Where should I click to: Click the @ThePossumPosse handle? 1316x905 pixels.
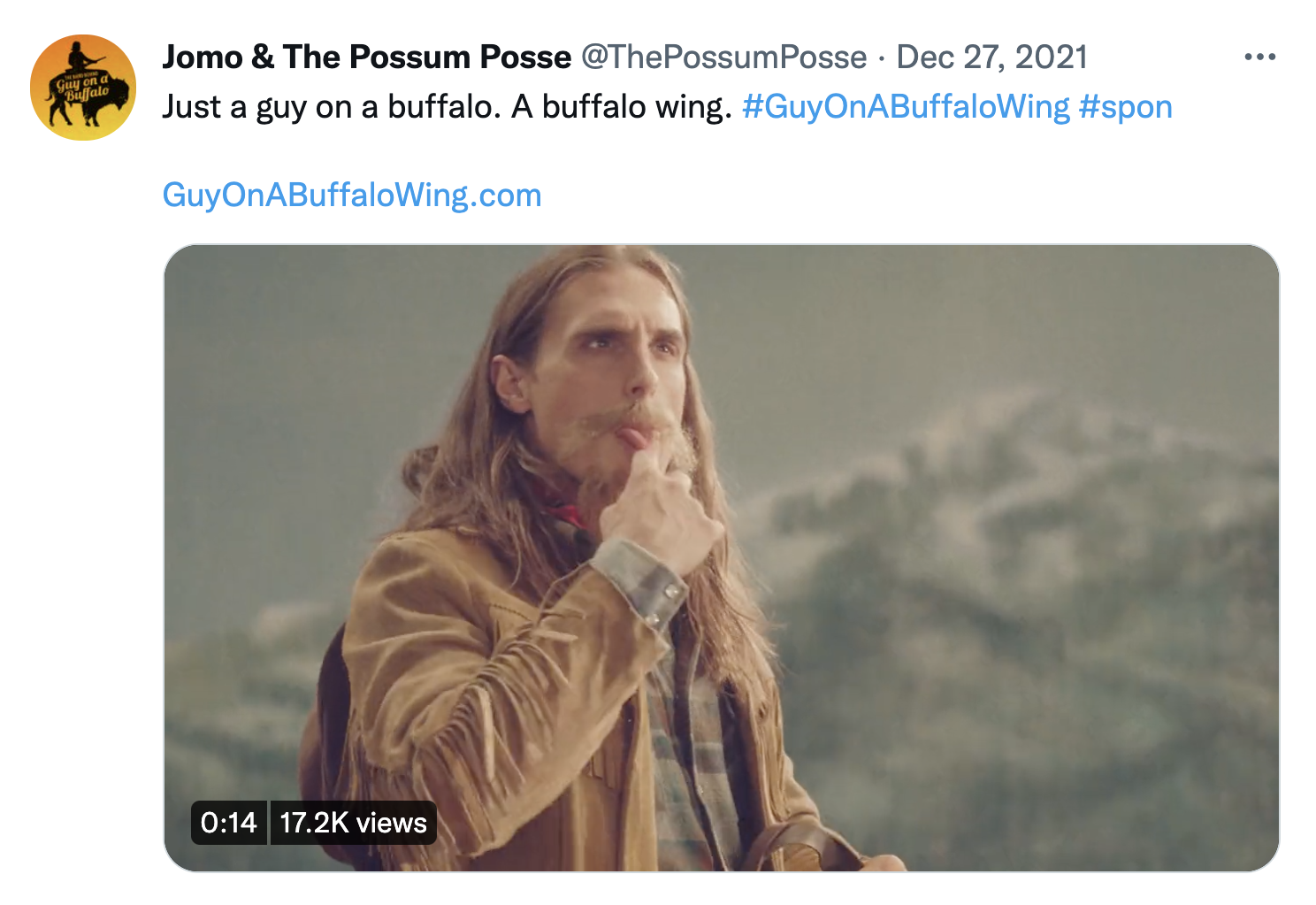pos(723,58)
